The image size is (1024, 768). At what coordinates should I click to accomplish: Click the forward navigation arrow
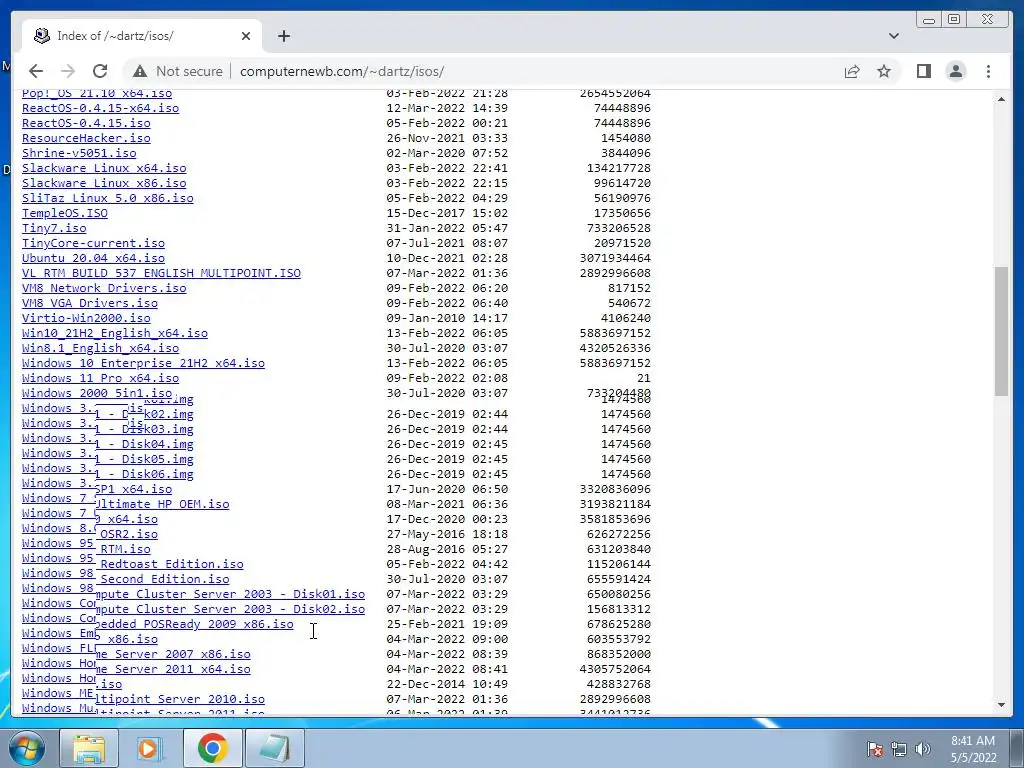[68, 71]
